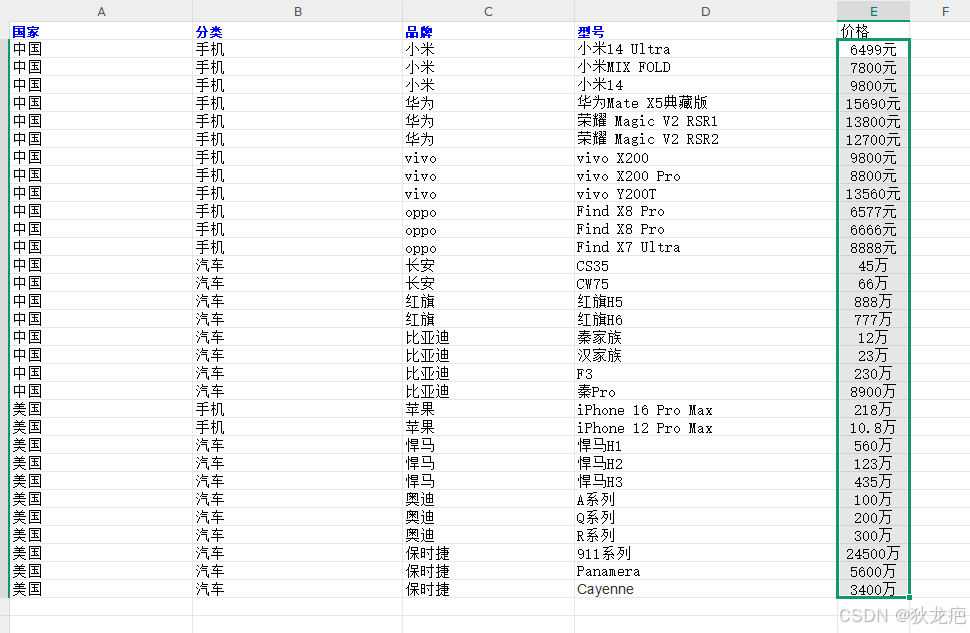Select the price cell 560万
The height and width of the screenshot is (633, 970).
coord(873,445)
